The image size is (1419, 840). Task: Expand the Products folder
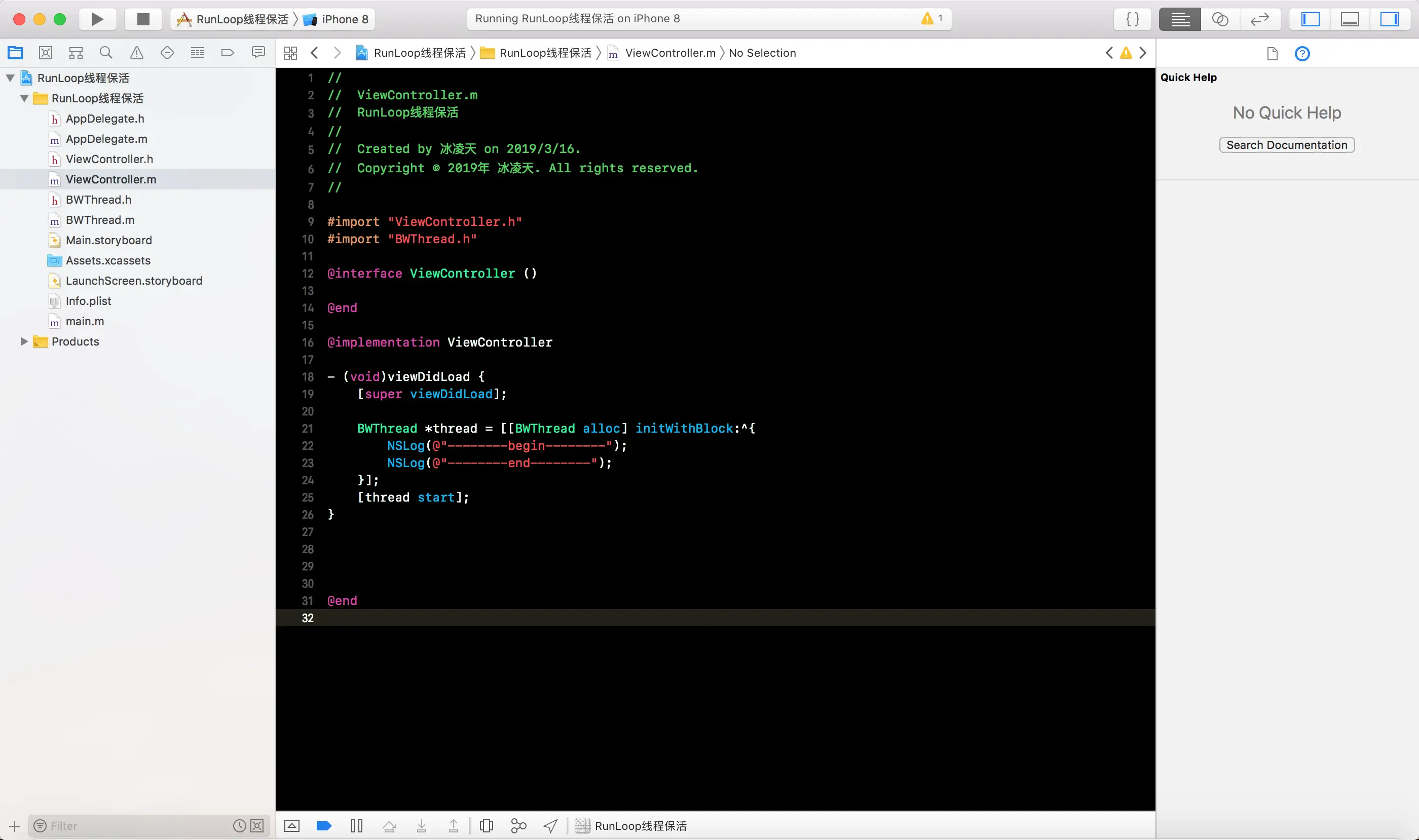[24, 341]
